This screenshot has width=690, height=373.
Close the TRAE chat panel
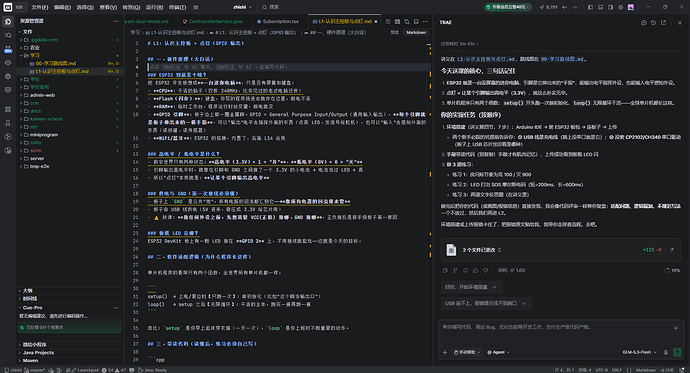[x=680, y=22]
